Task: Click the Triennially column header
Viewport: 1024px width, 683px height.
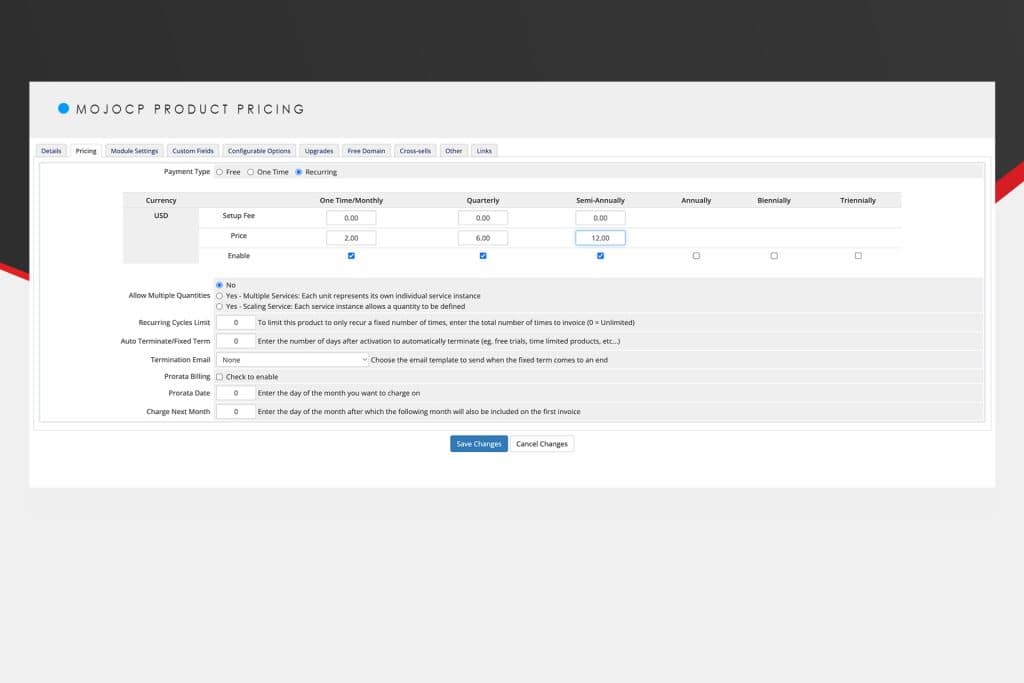Action: point(858,200)
